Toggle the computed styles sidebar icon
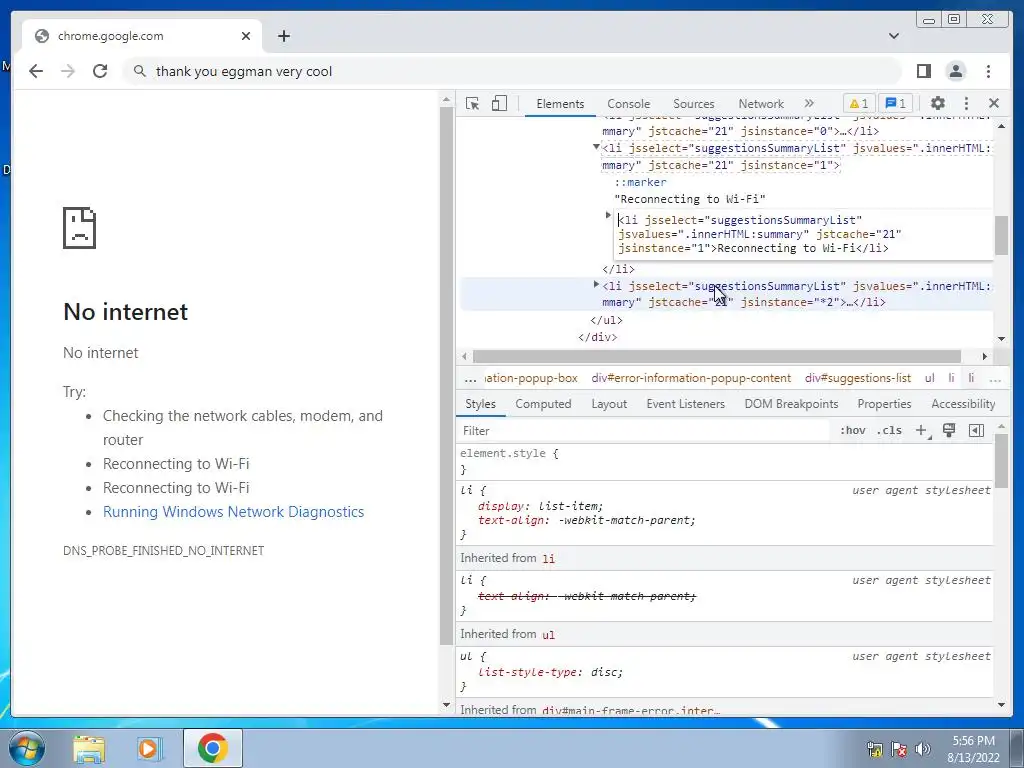 pyautogui.click(x=976, y=430)
